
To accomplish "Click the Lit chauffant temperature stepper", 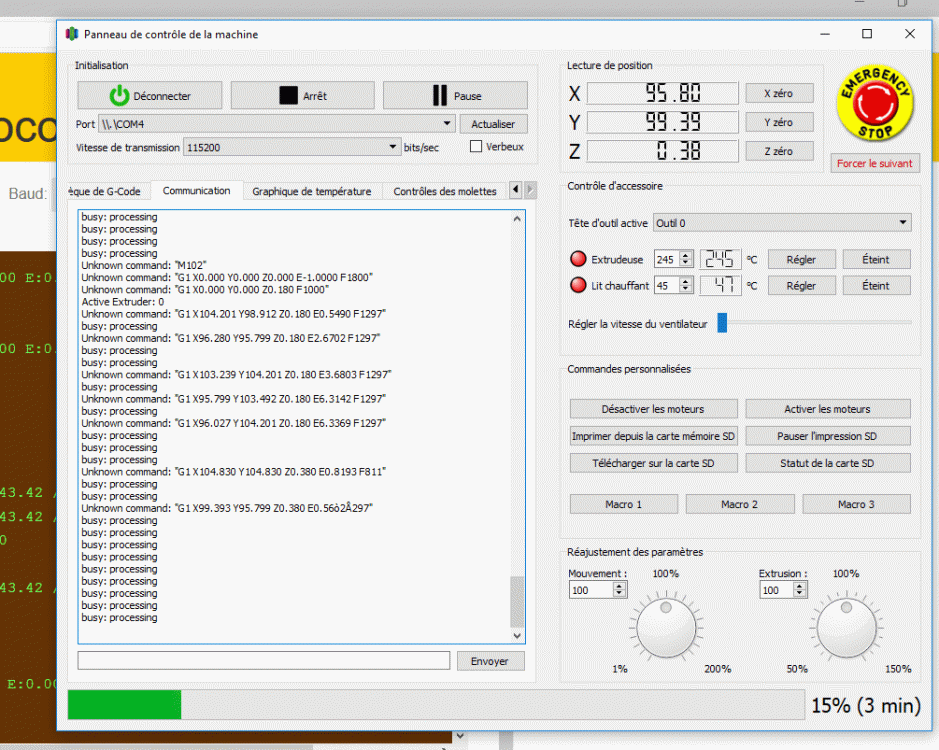I will pos(686,286).
